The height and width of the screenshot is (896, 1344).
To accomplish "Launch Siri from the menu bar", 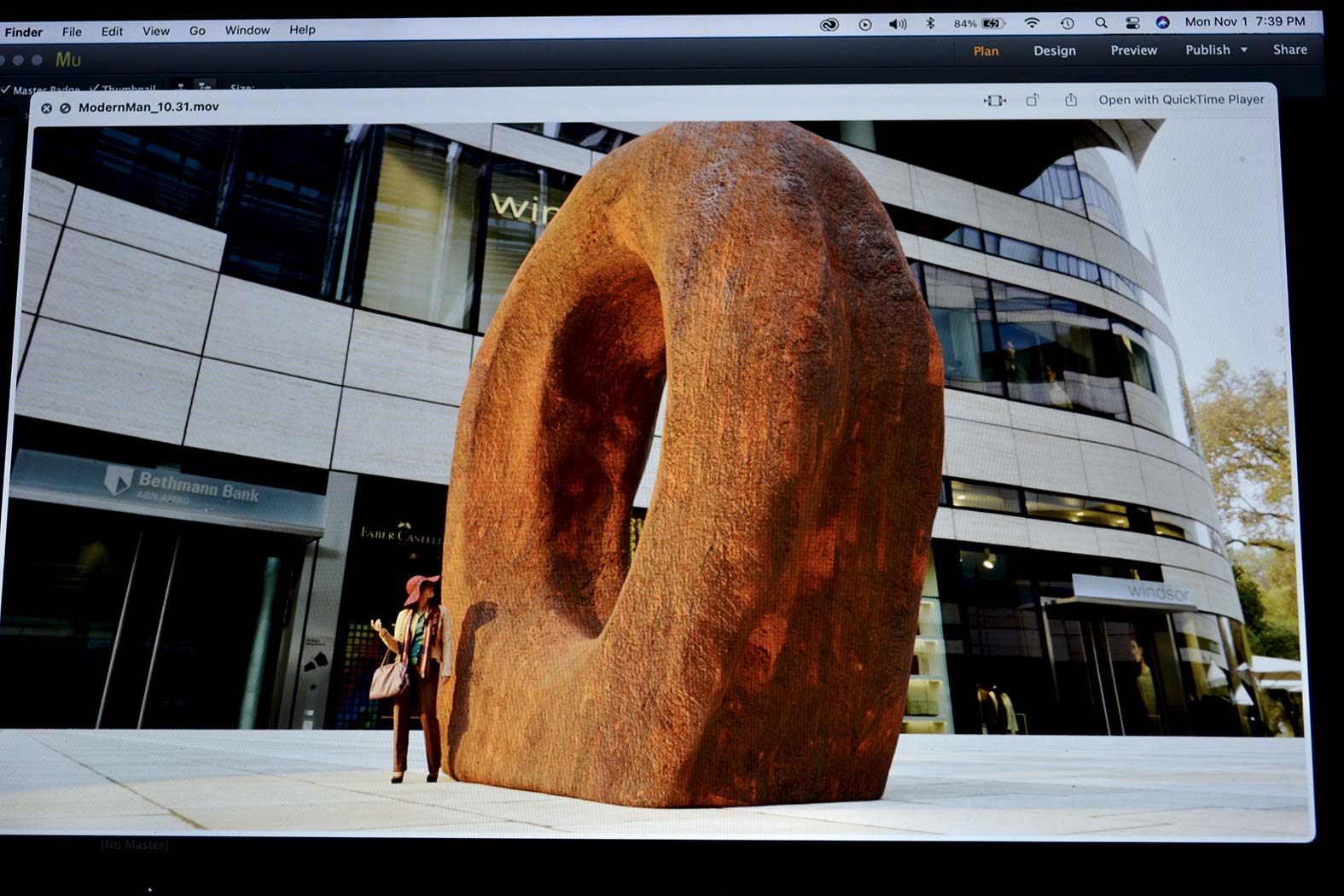I will tap(1162, 23).
